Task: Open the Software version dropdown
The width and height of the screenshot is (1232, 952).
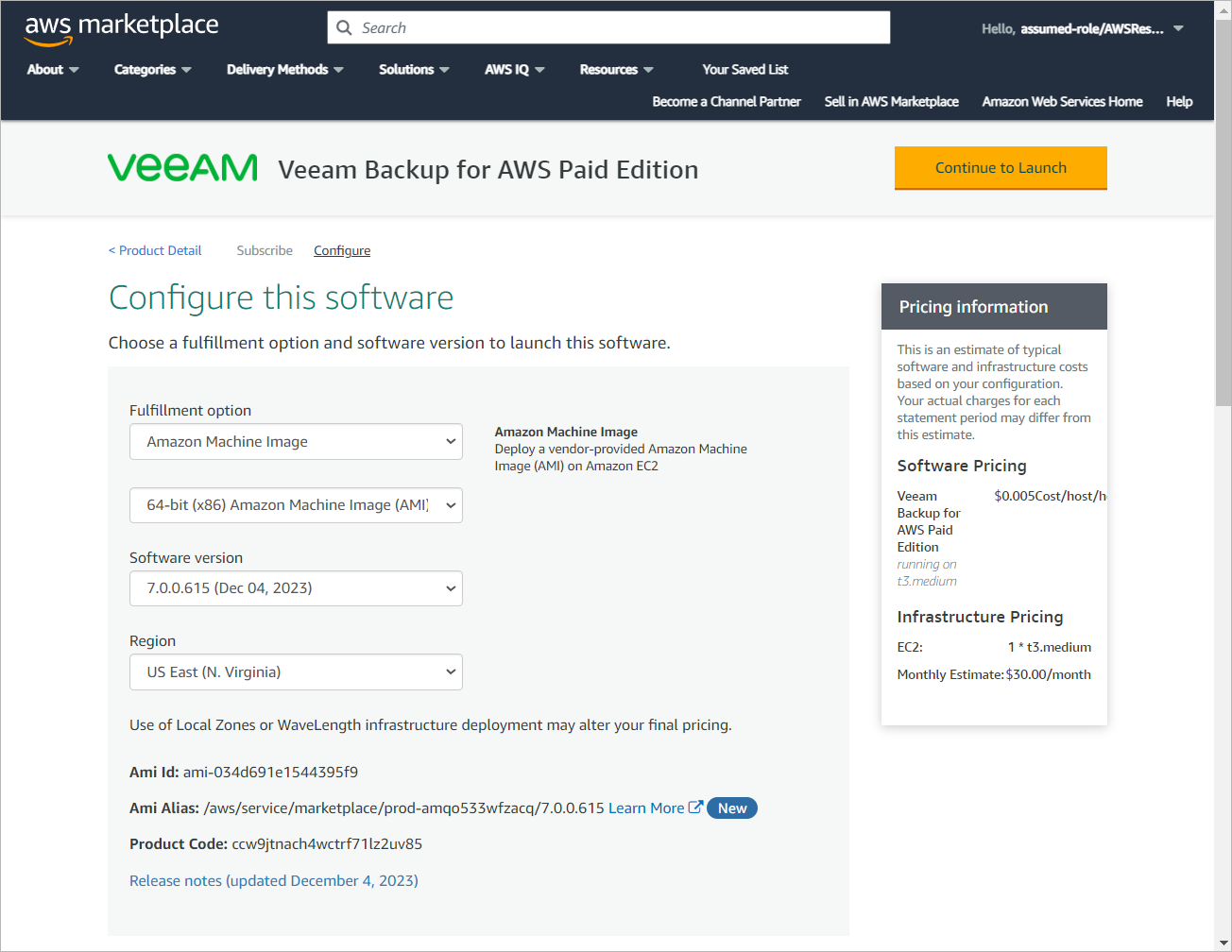Action: (296, 588)
